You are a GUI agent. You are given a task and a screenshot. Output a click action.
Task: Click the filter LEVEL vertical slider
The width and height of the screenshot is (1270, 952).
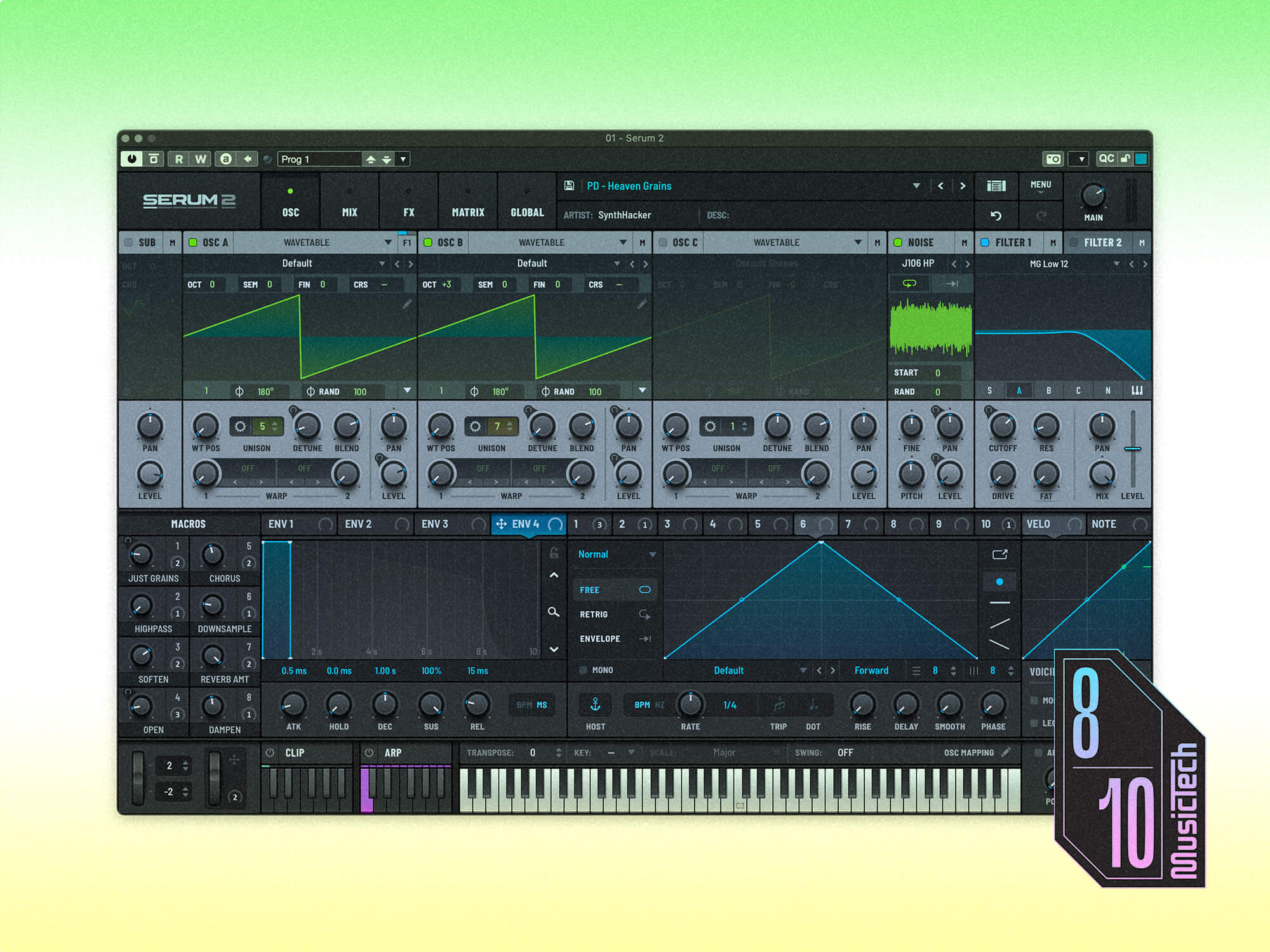1132,449
